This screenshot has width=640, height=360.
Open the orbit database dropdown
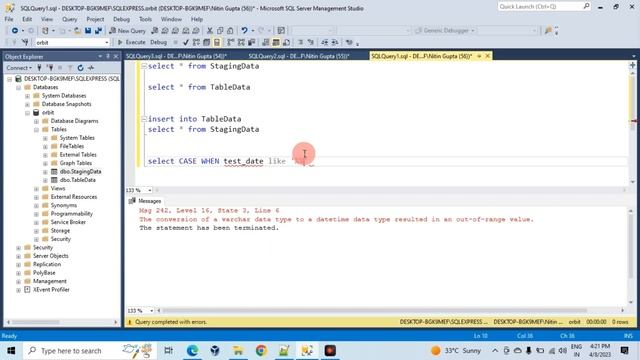(x=107, y=42)
